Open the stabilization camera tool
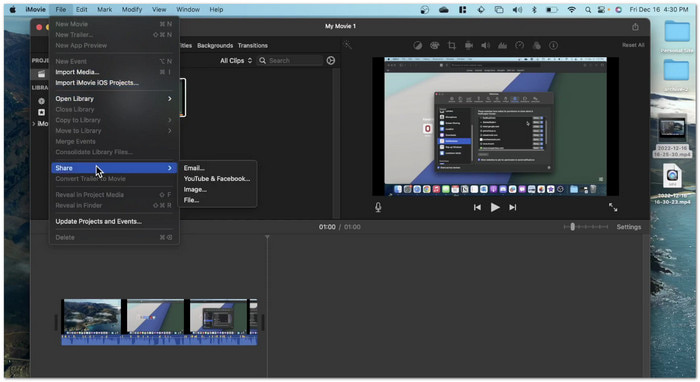Image resolution: width=700 pixels, height=382 pixels. pos(469,46)
